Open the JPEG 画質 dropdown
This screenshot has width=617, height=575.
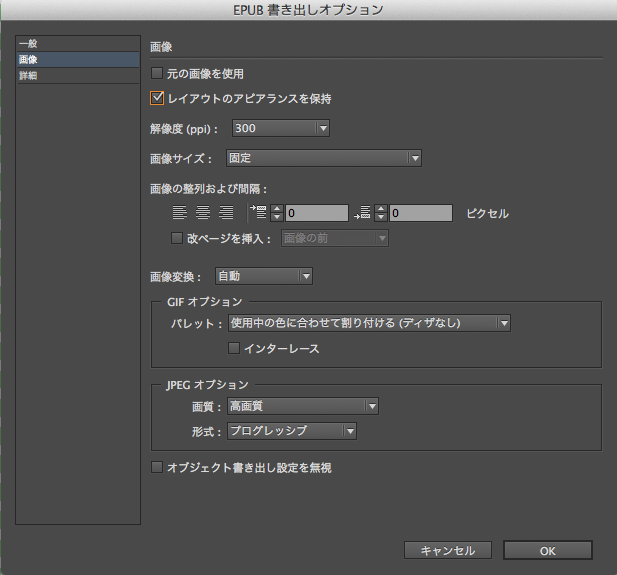tap(303, 406)
